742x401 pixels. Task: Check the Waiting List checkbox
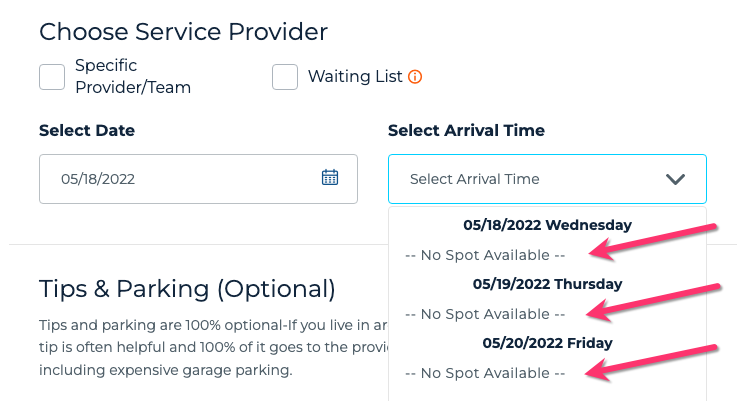click(285, 77)
